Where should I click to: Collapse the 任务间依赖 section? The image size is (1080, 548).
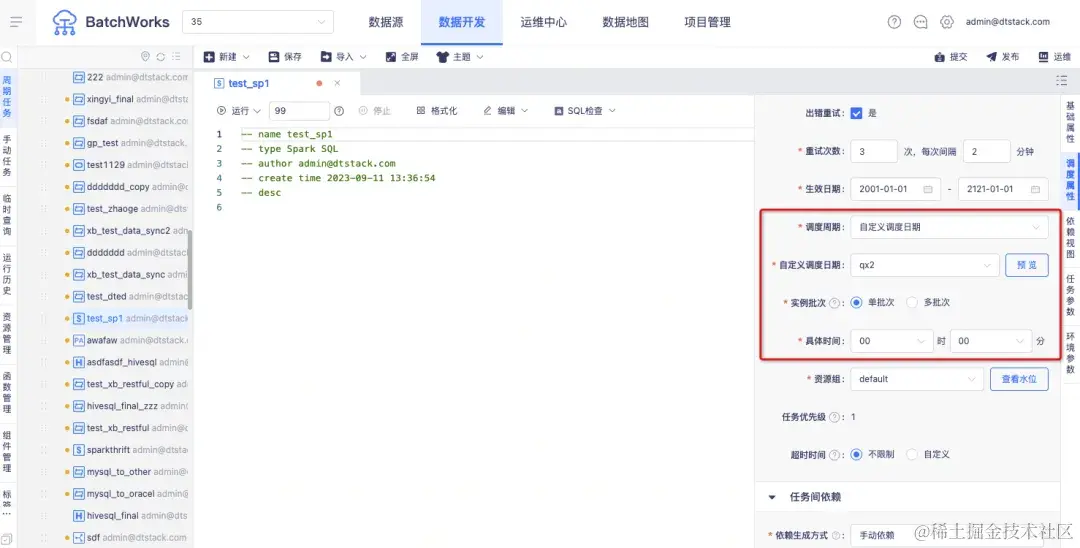point(772,497)
